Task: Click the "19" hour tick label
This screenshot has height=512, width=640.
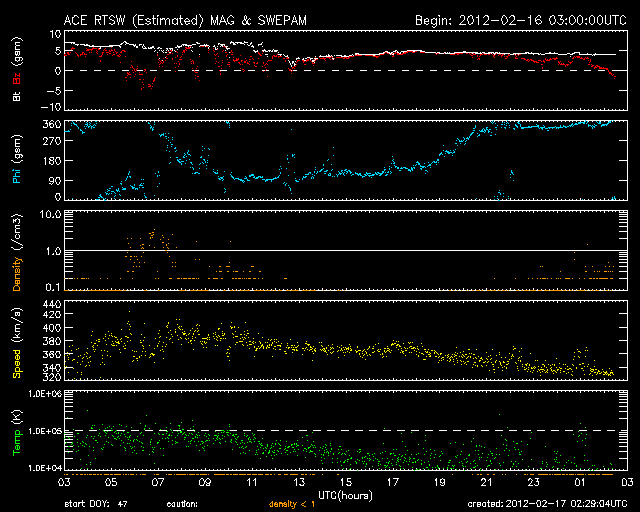Action: tap(440, 482)
